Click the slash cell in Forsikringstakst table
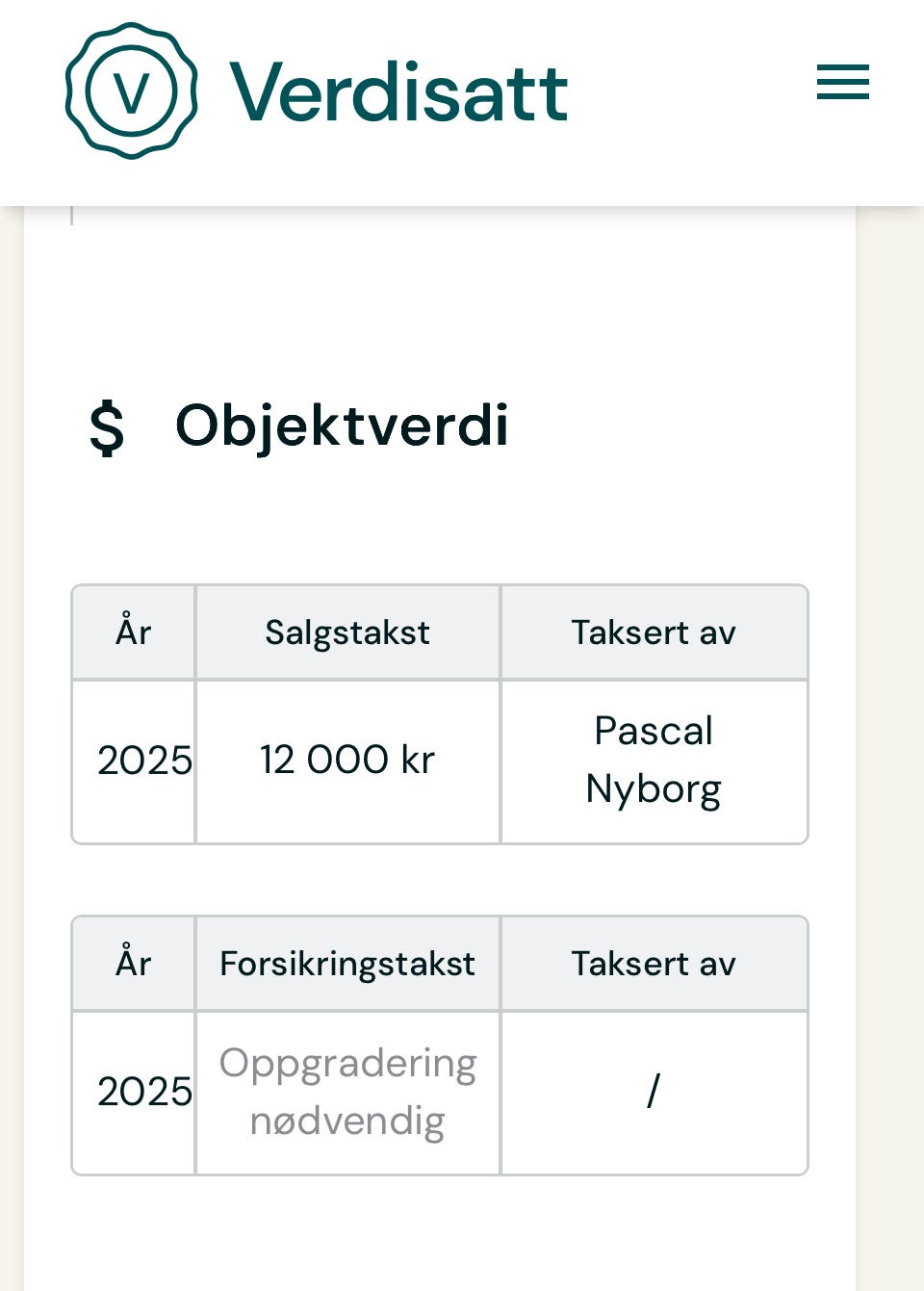This screenshot has width=924, height=1291. pos(654,1092)
